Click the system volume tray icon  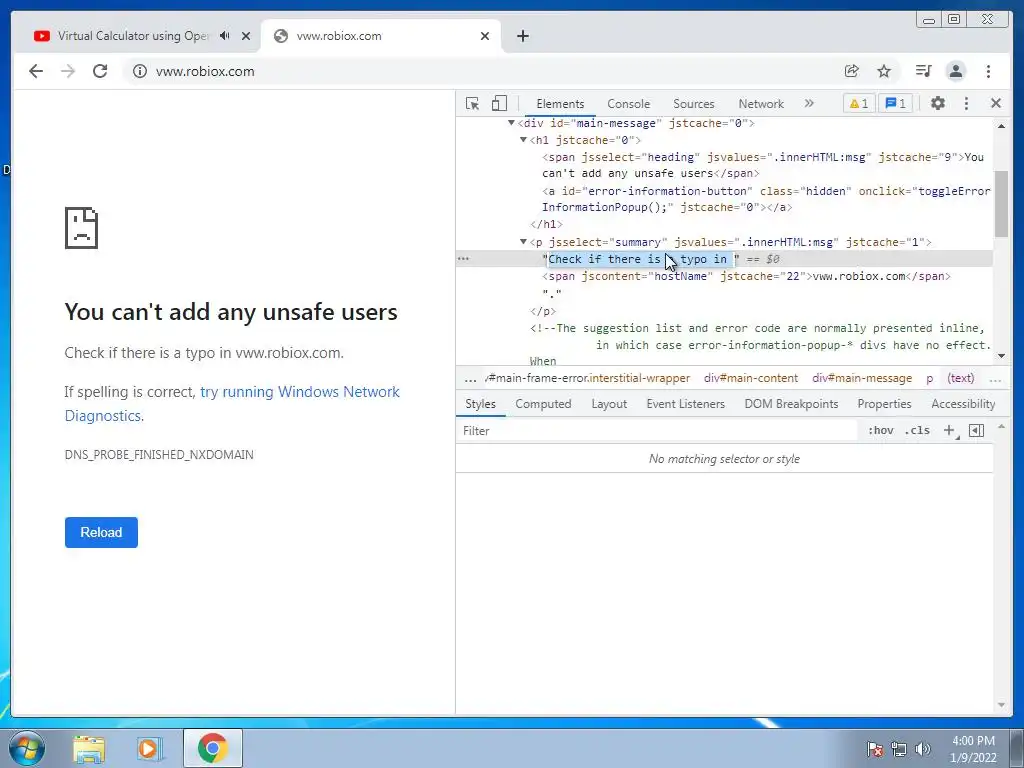click(x=922, y=749)
